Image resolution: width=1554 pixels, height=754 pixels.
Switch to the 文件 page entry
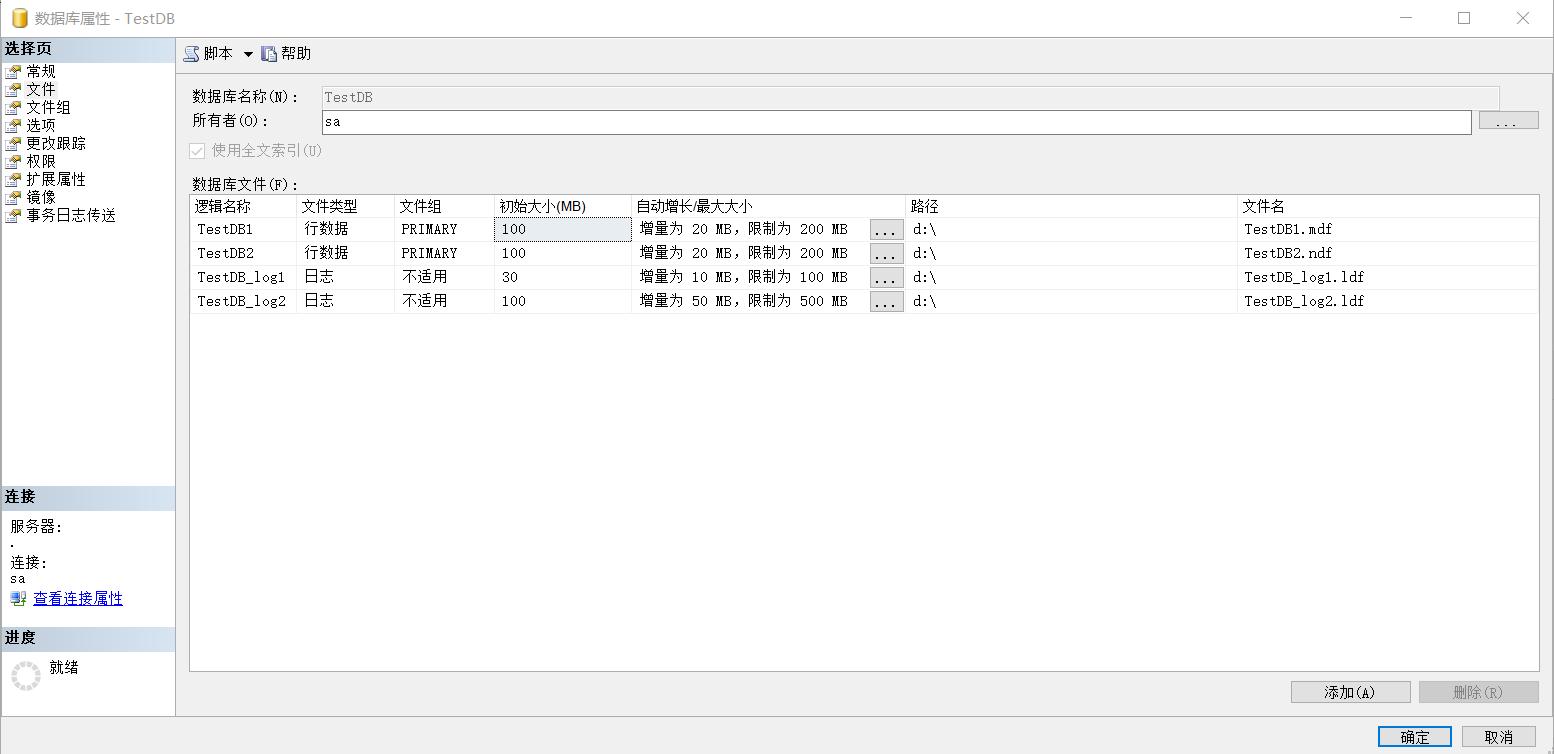[x=40, y=89]
